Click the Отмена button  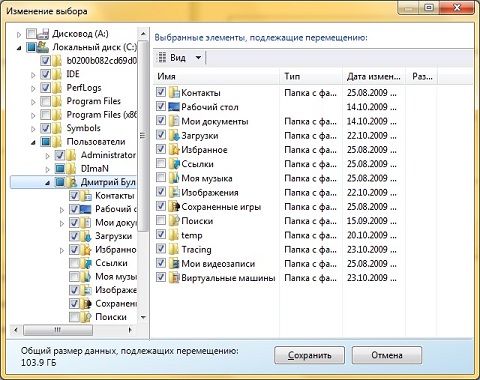(x=387, y=355)
